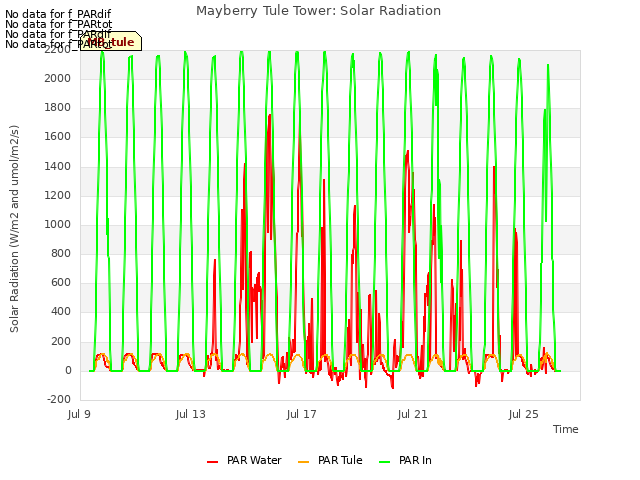The width and height of the screenshot is (640, 480).
Task: Click the MB_tule annotation label
Action: point(111,42)
